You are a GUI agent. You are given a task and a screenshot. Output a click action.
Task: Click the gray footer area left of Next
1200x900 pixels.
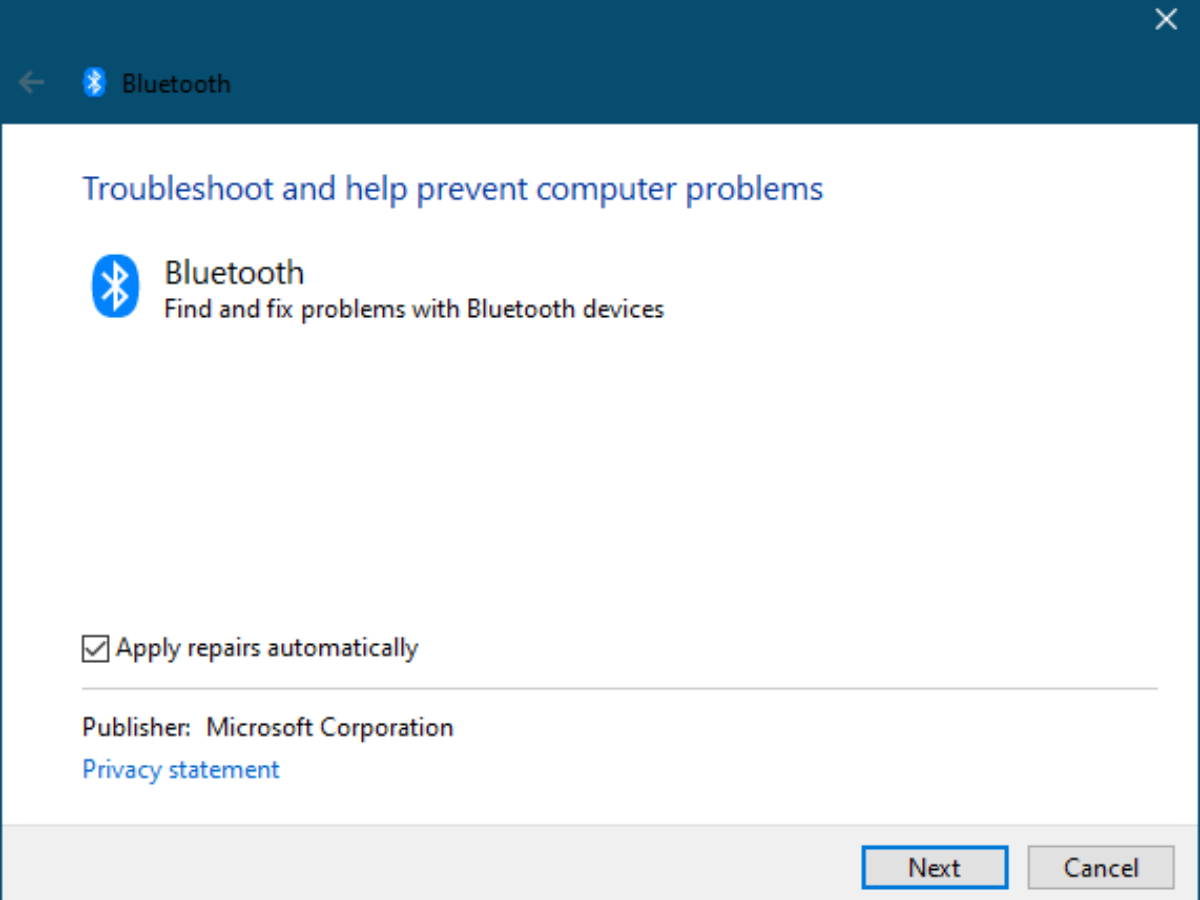(430, 865)
